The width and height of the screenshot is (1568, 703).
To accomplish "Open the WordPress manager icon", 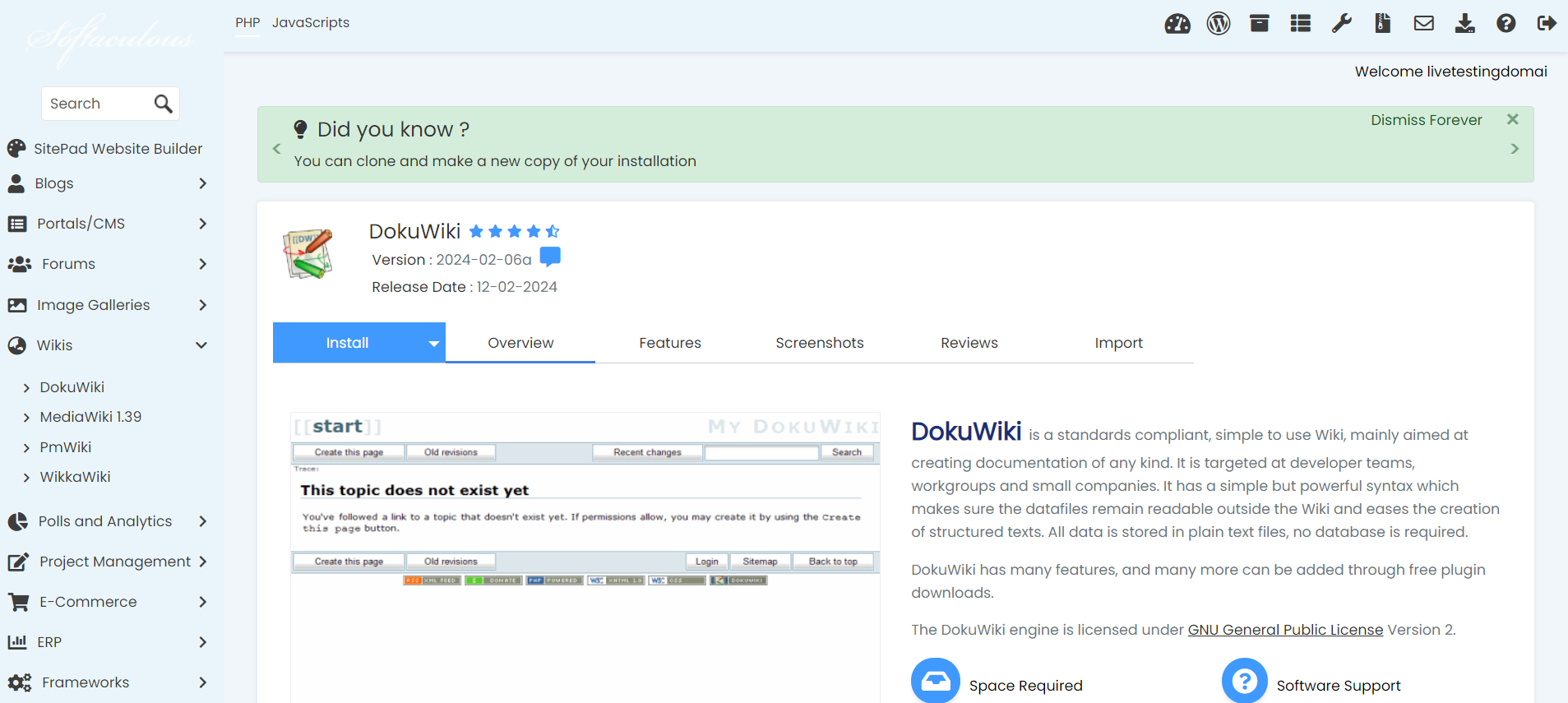I will [1219, 24].
